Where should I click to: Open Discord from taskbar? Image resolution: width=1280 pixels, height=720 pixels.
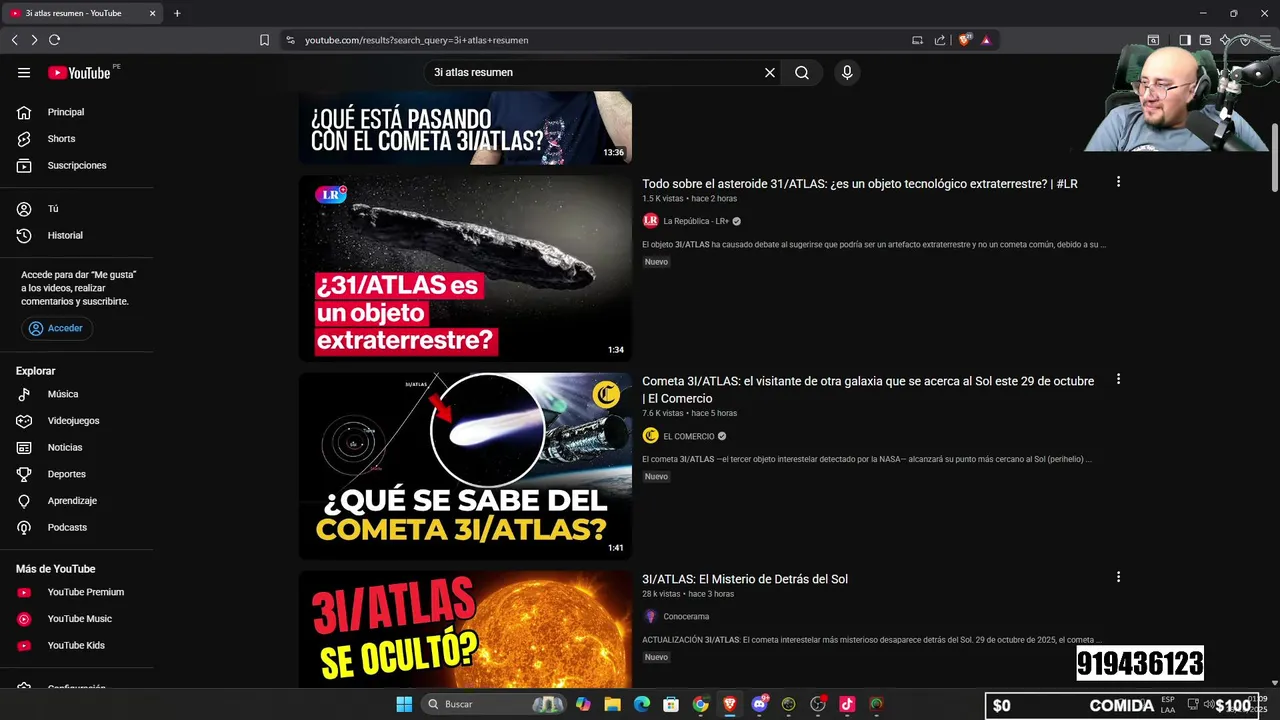(759, 704)
